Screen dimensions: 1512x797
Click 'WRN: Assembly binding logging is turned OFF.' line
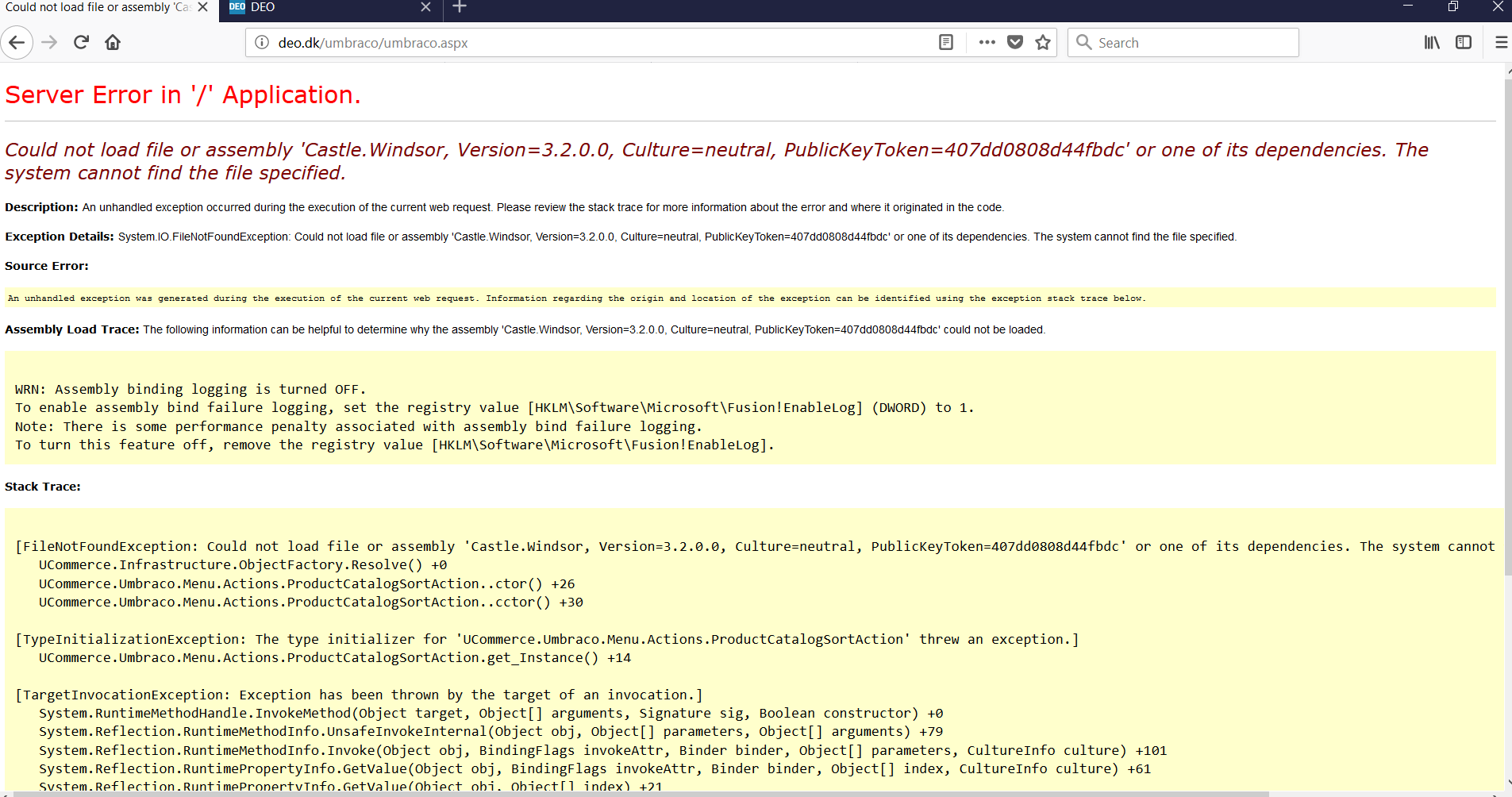(x=190, y=389)
